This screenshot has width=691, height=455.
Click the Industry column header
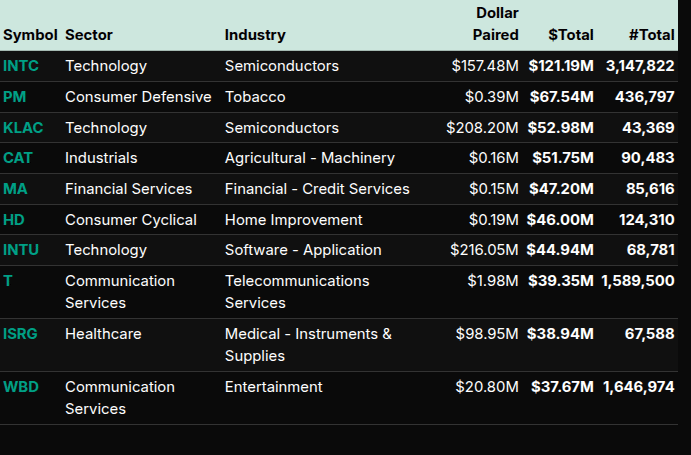pyautogui.click(x=255, y=35)
